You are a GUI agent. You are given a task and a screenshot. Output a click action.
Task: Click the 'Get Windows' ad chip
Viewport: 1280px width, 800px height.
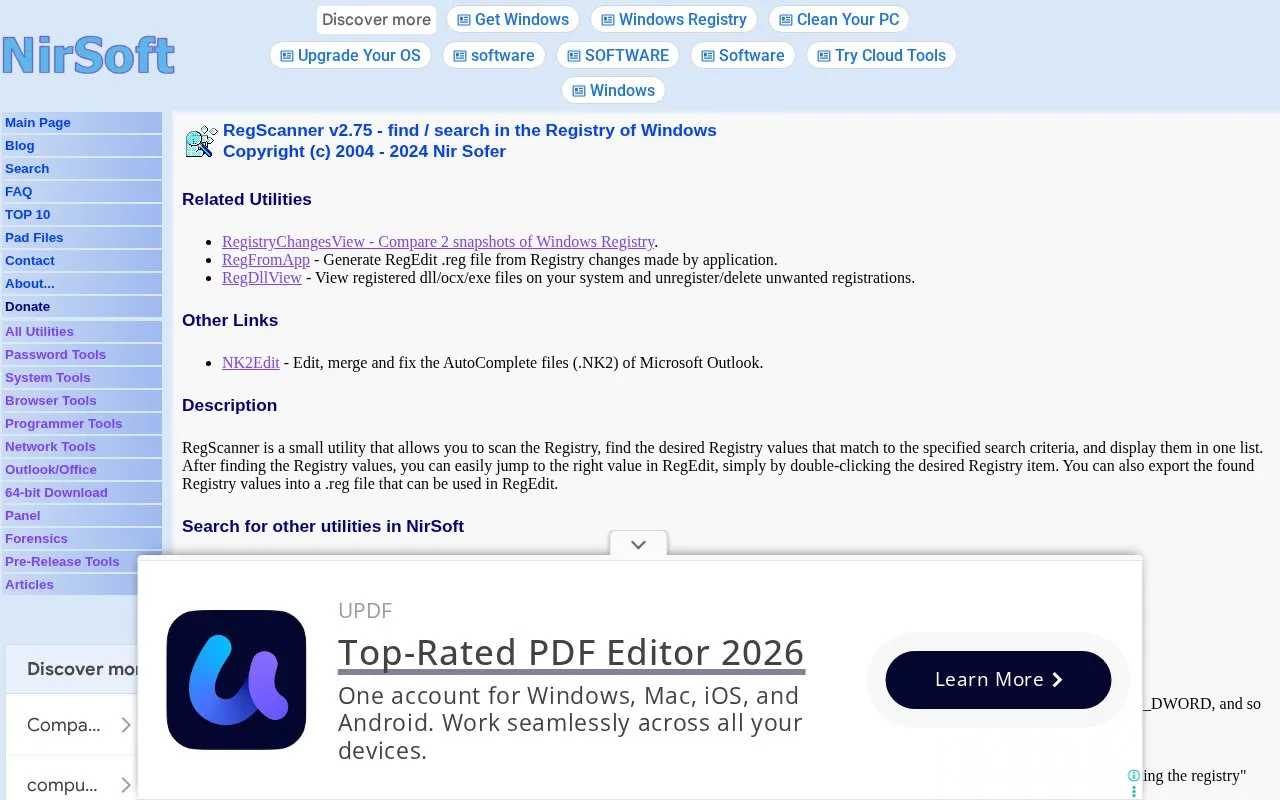coord(513,19)
